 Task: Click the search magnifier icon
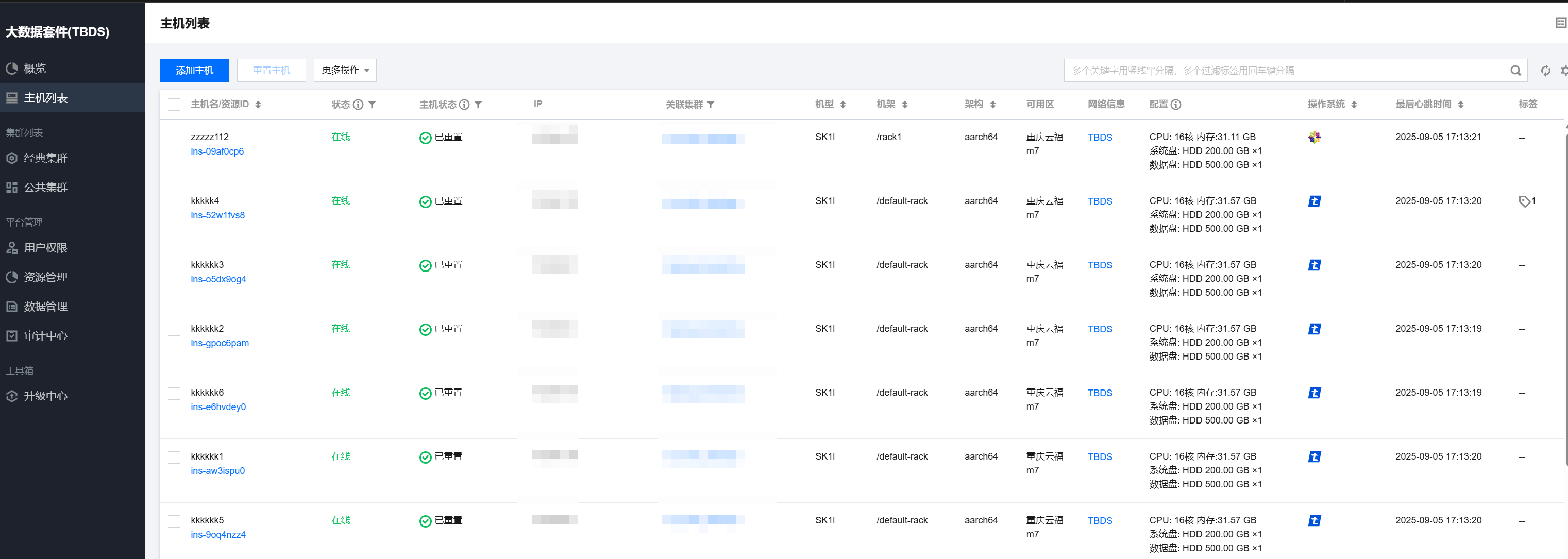pyautogui.click(x=1515, y=71)
